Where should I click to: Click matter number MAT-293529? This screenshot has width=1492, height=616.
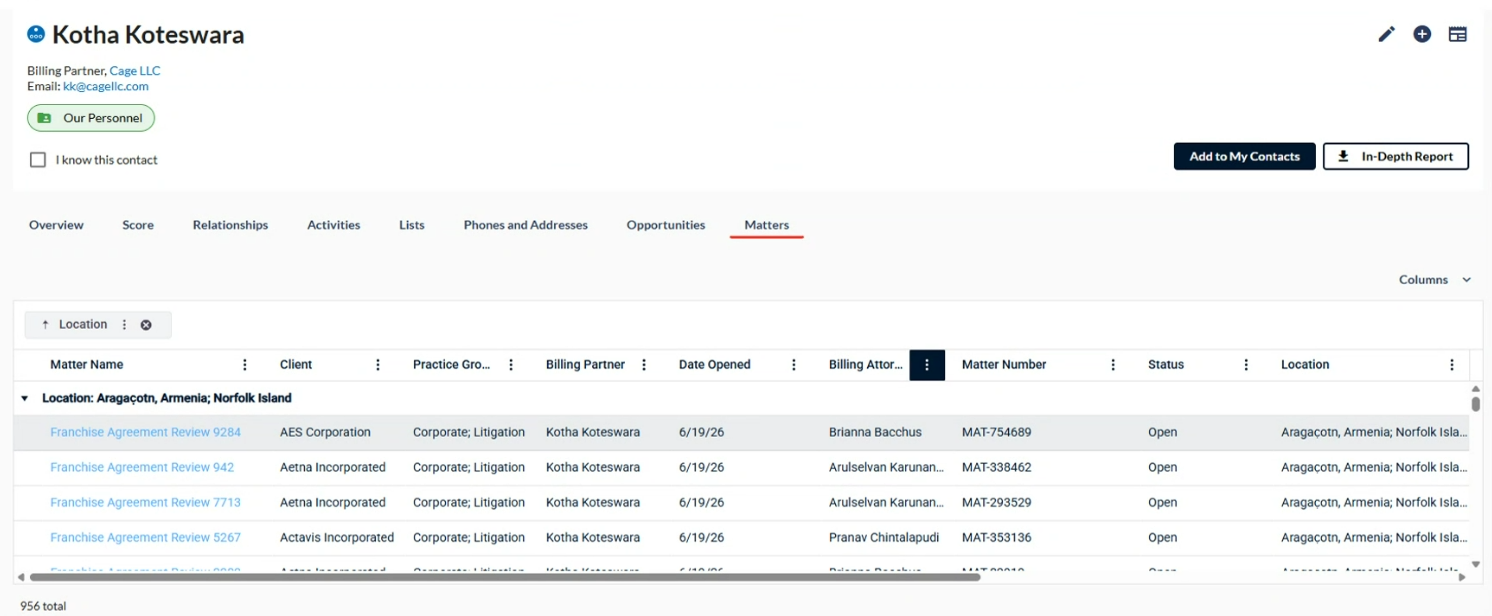(x=996, y=503)
